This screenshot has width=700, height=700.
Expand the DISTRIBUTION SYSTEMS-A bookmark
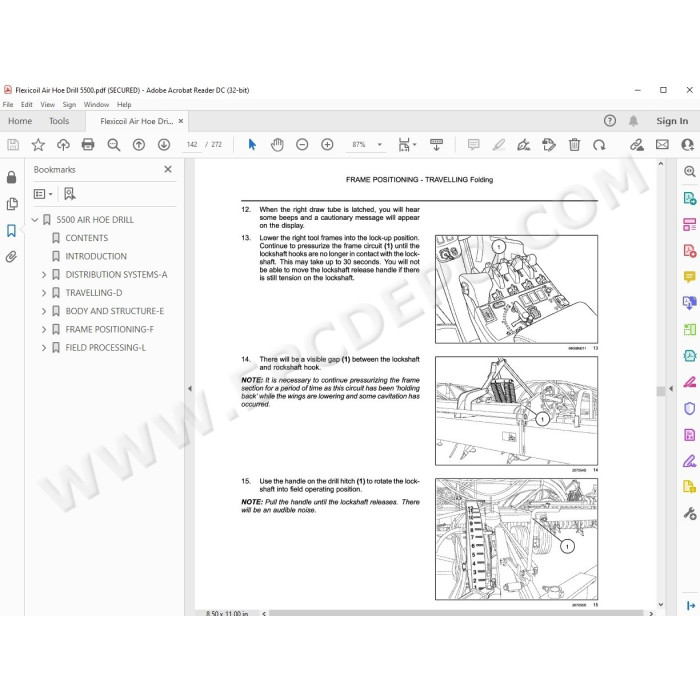pyautogui.click(x=44, y=275)
